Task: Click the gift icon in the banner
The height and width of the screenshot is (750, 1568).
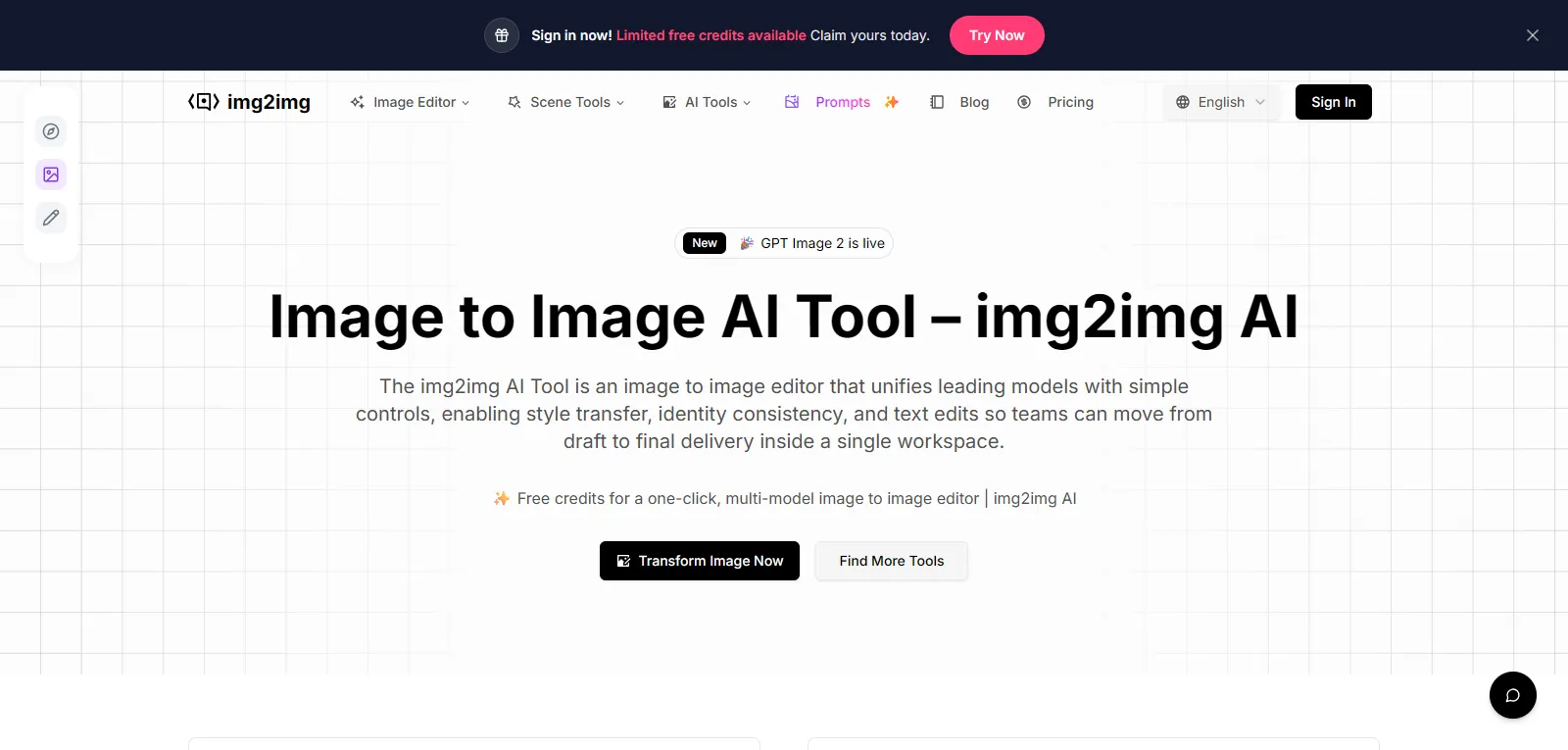Action: tap(502, 35)
